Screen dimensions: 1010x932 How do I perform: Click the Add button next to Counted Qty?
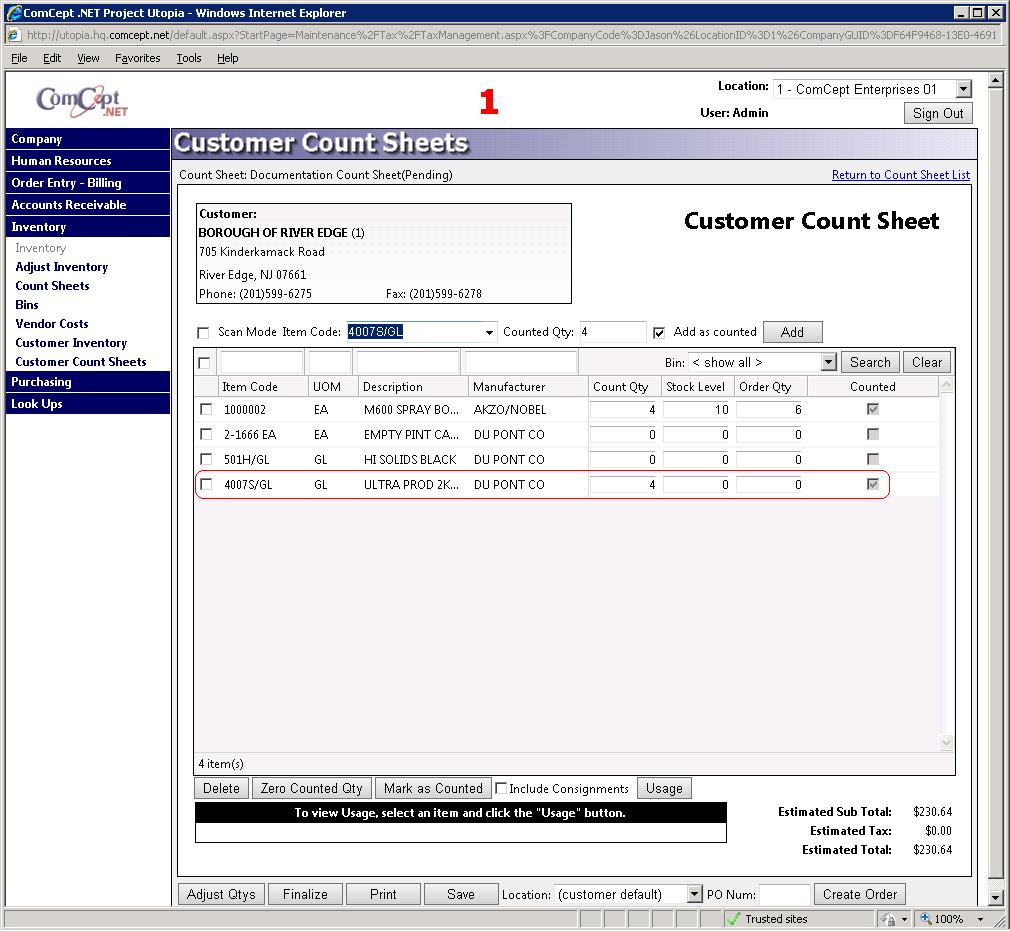[793, 332]
